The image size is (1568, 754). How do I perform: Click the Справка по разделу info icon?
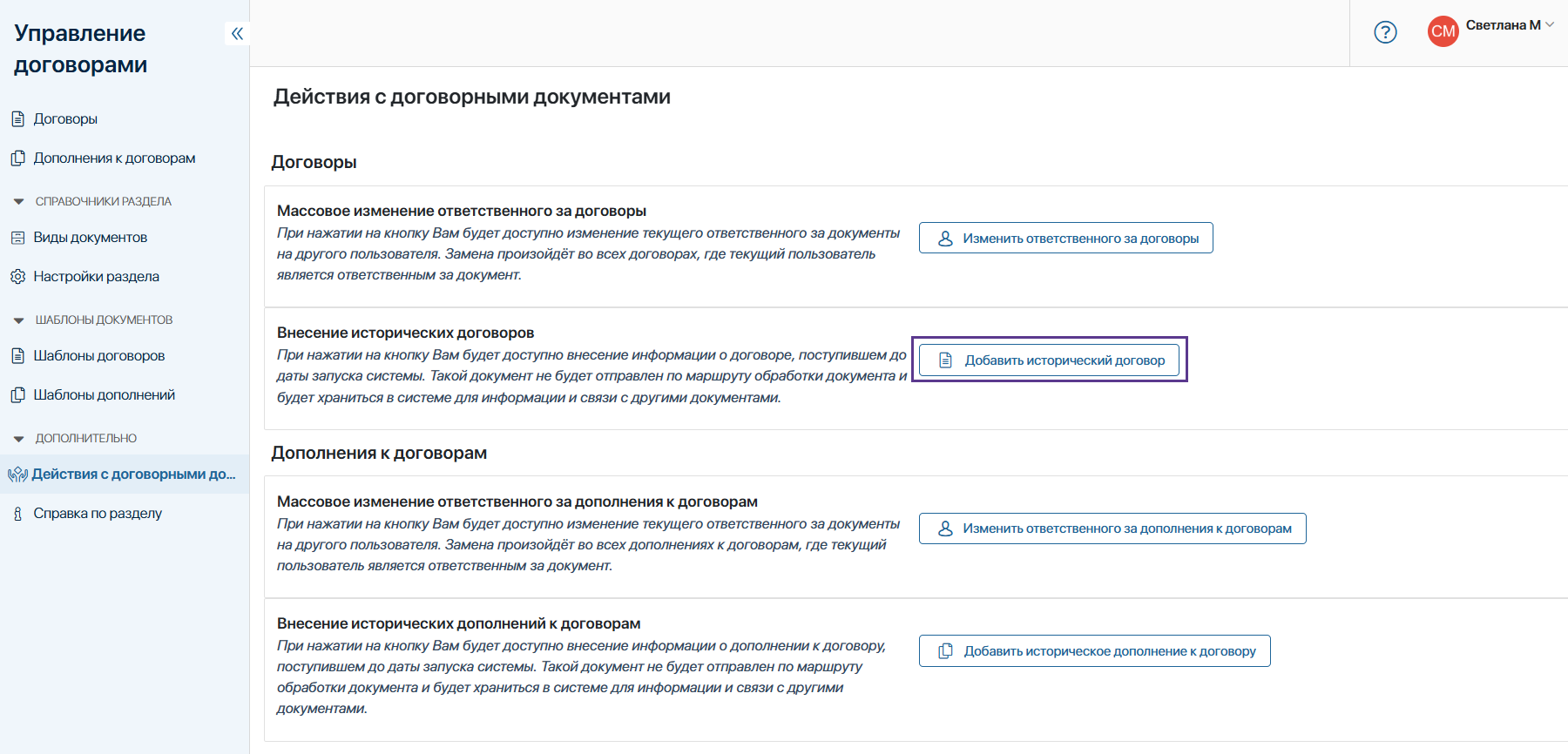click(x=17, y=514)
